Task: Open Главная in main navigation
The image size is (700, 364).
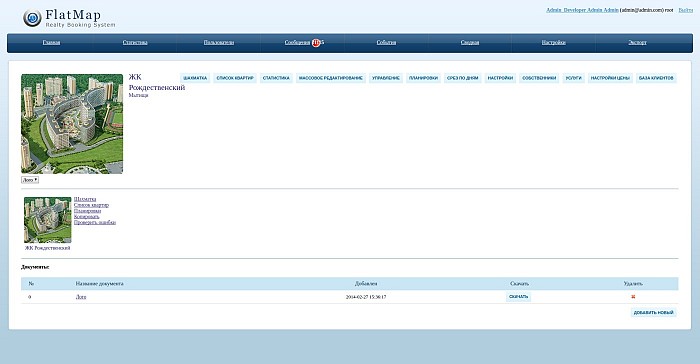Action: tap(51, 42)
